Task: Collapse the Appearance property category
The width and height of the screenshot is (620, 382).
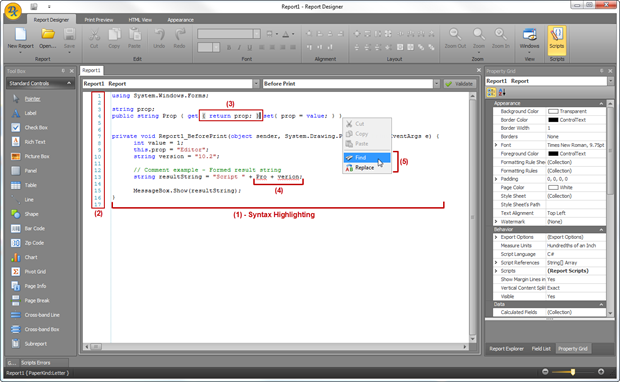Action: coord(601,103)
